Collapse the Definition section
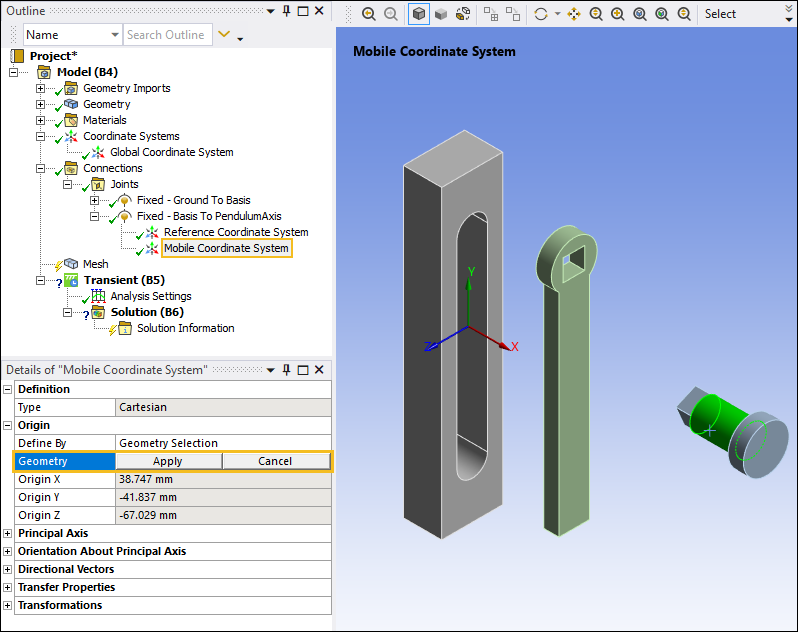 click(x=8, y=389)
